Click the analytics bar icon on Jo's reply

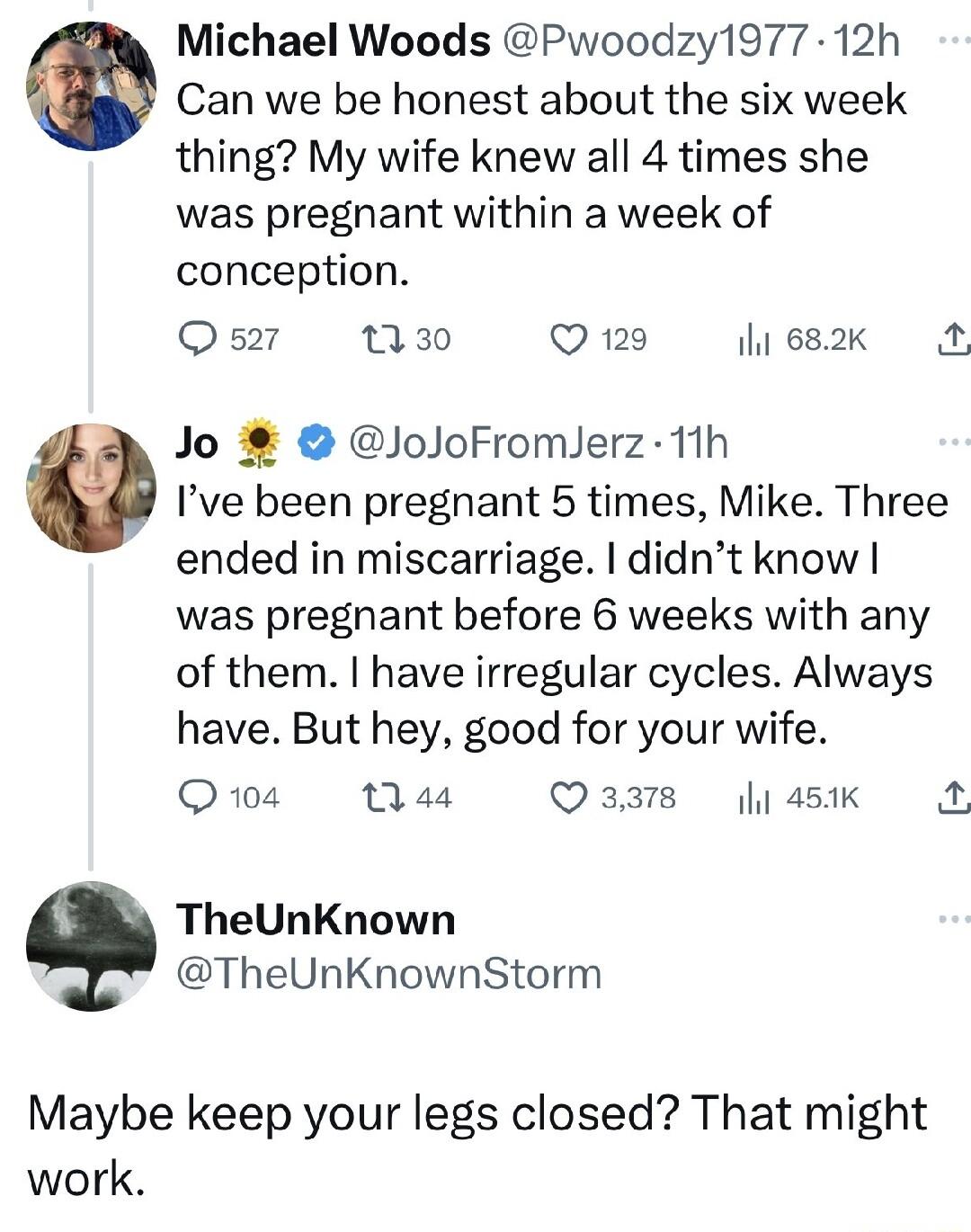click(x=755, y=797)
